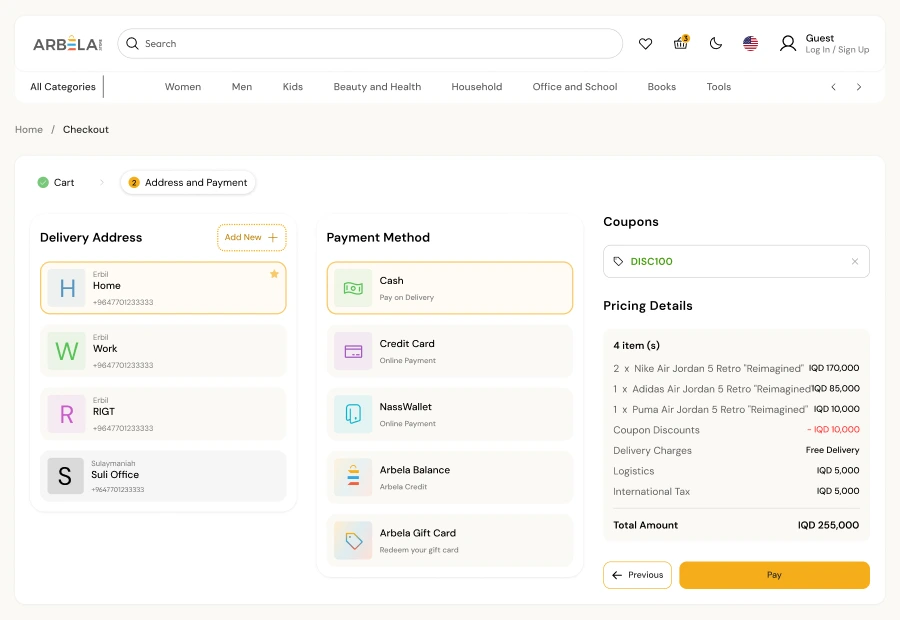900x620 pixels.
Task: Click the green Cart checkmark icon
Action: 43,183
